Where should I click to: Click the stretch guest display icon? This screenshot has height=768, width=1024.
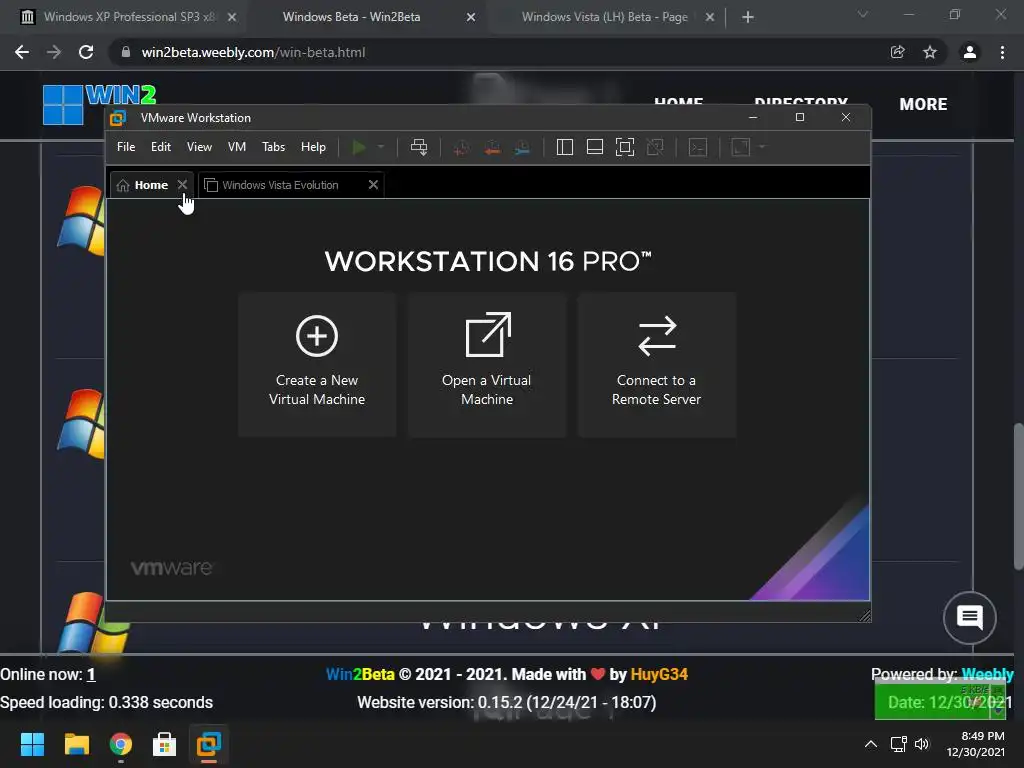[x=741, y=147]
